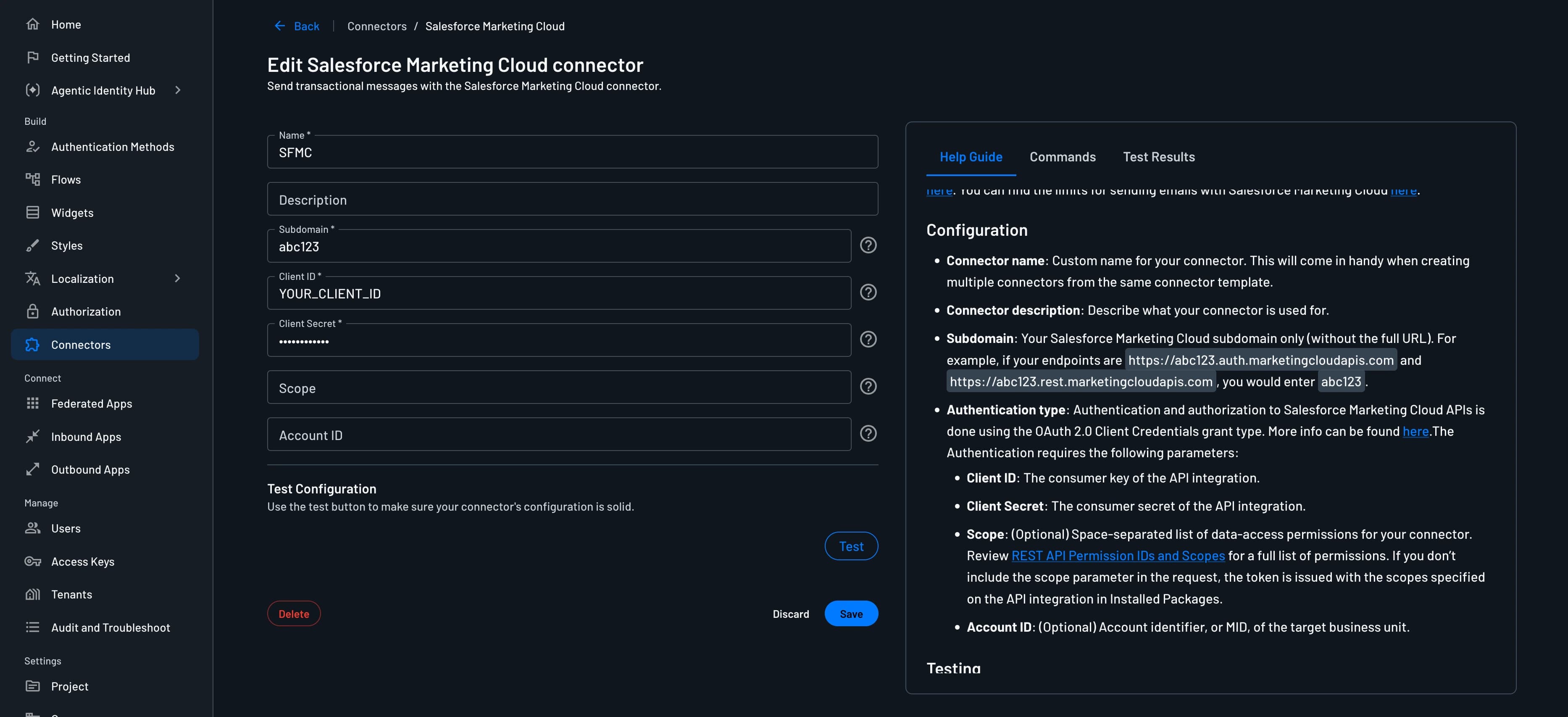1568x717 pixels.
Task: Select Widgets in the sidebar
Action: [72, 212]
